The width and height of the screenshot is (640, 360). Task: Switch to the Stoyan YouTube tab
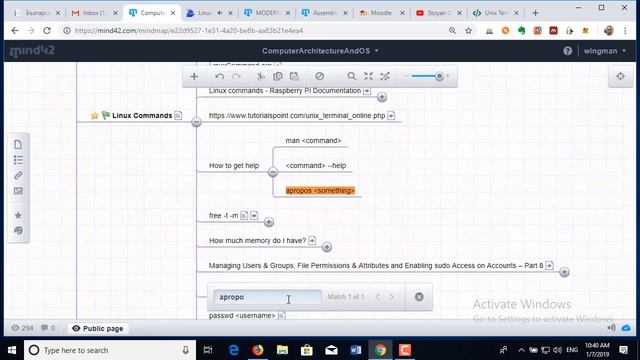[x=438, y=13]
